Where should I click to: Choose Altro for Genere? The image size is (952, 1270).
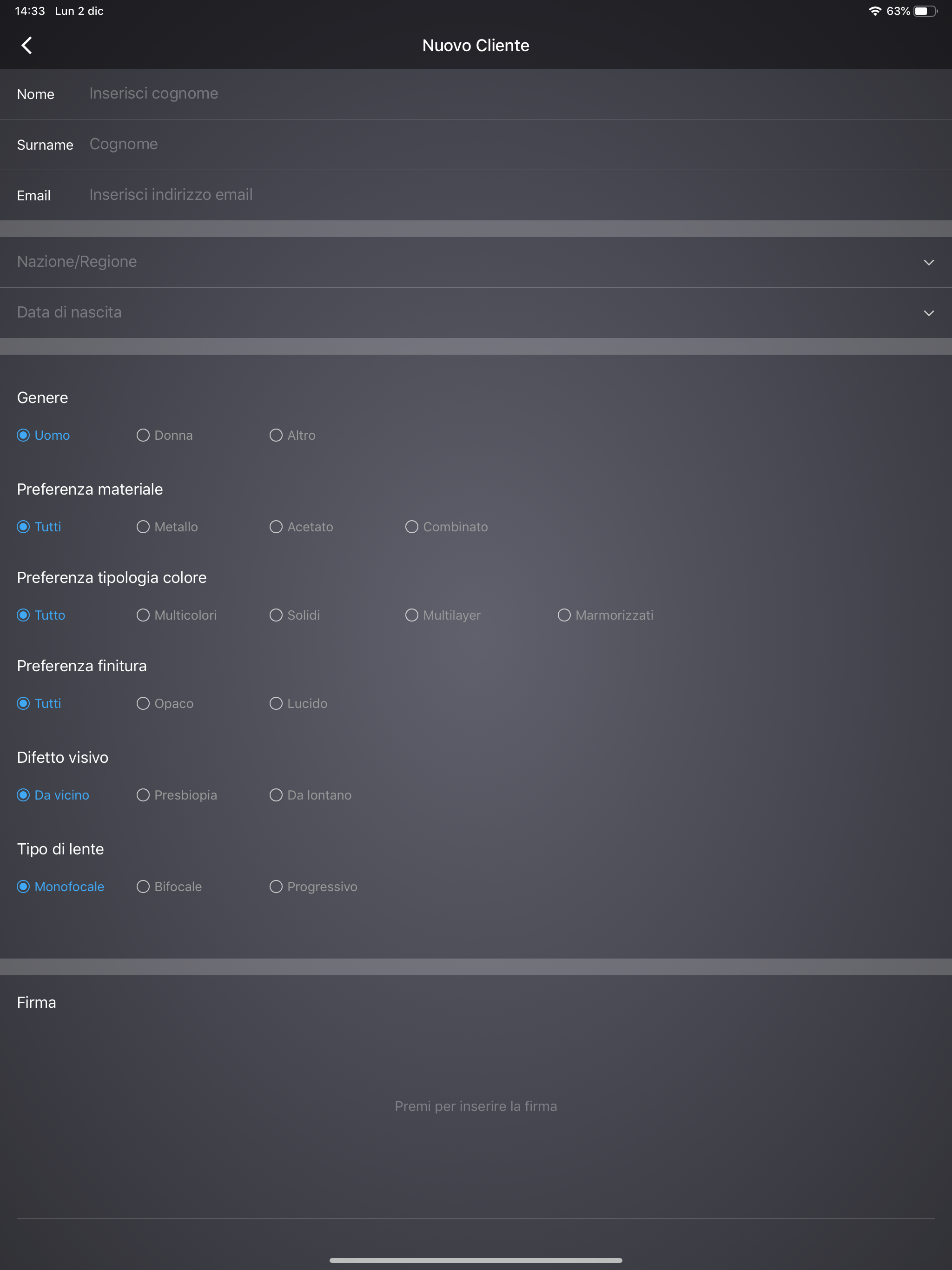(x=276, y=435)
